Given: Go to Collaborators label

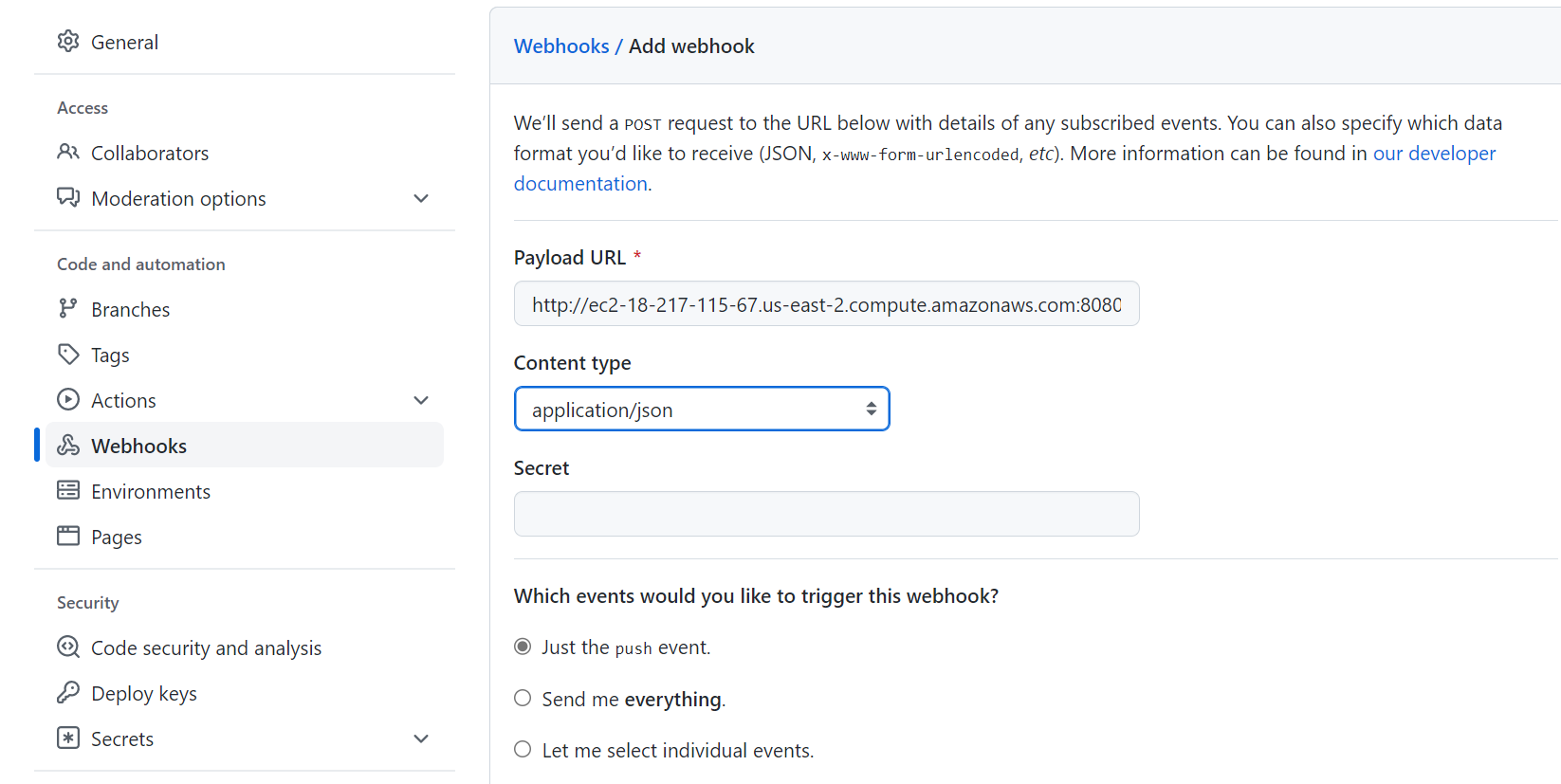Looking at the screenshot, I should pos(150,154).
